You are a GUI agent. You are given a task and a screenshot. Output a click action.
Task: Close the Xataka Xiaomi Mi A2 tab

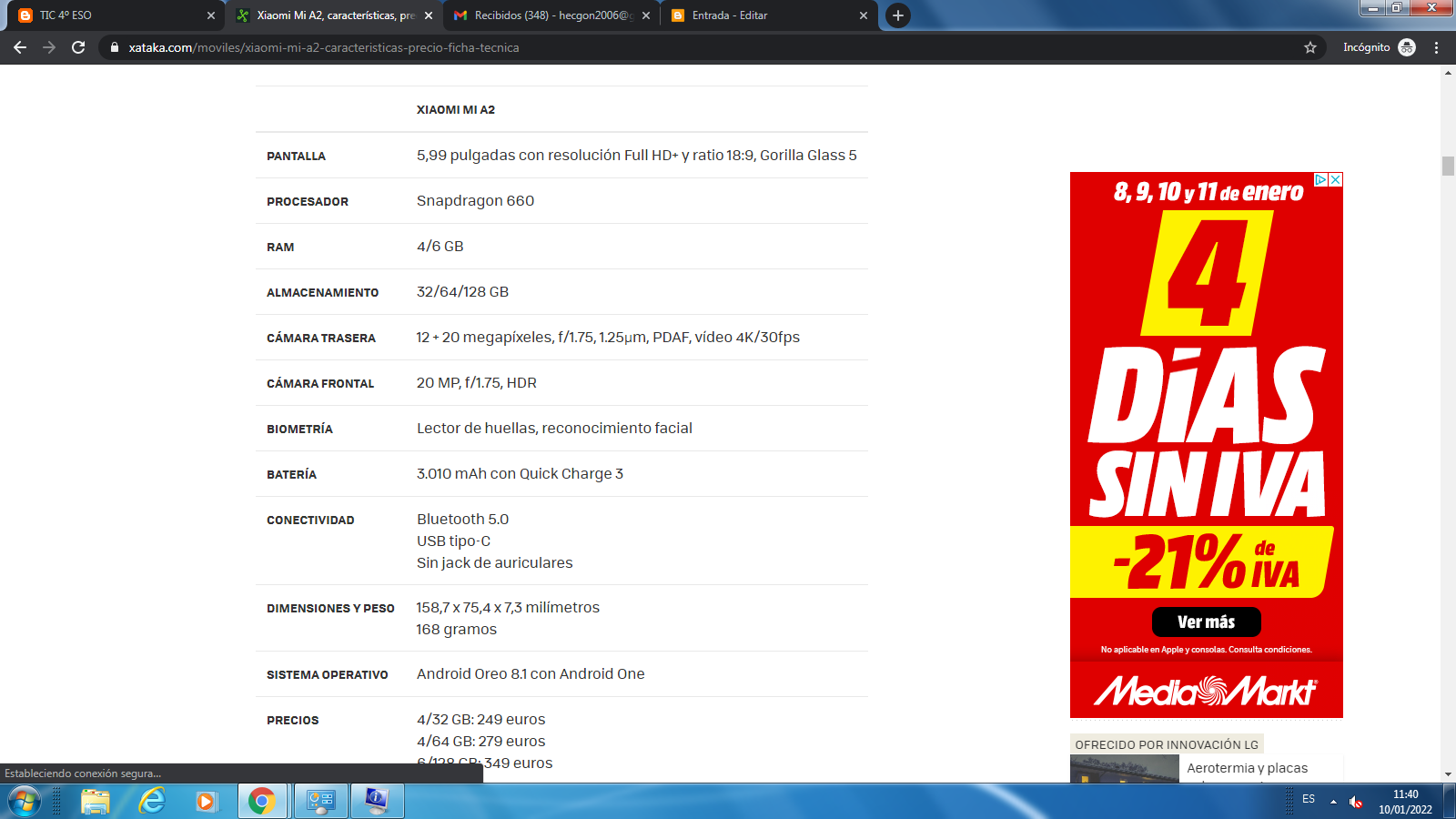pyautogui.click(x=429, y=15)
